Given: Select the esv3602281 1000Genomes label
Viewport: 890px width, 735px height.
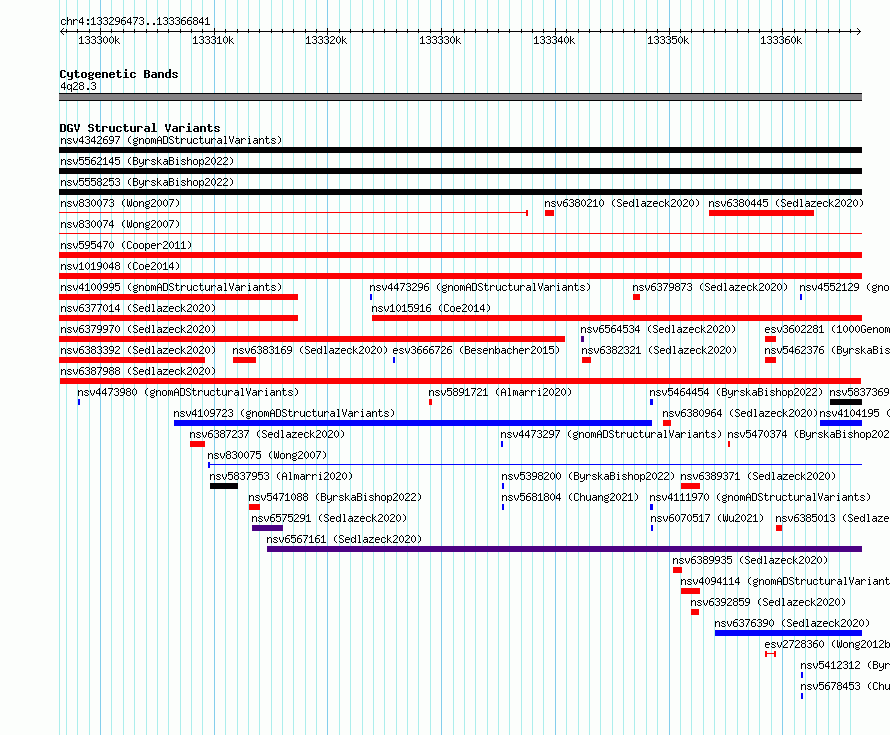Looking at the screenshot, I should coord(827,329).
